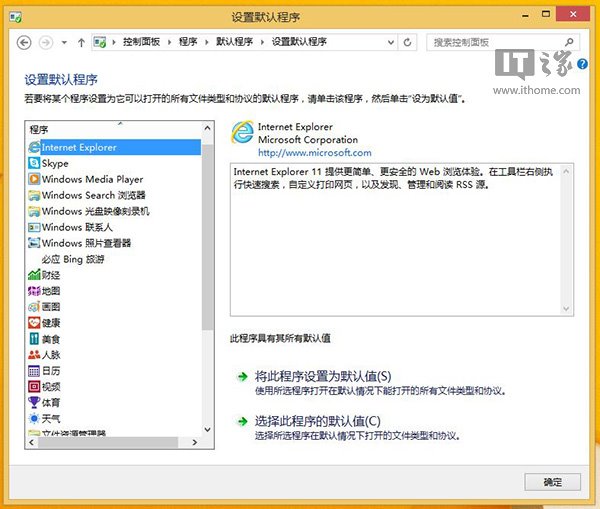Refresh the address bar location
600x509 pixels.
pyautogui.click(x=407, y=43)
